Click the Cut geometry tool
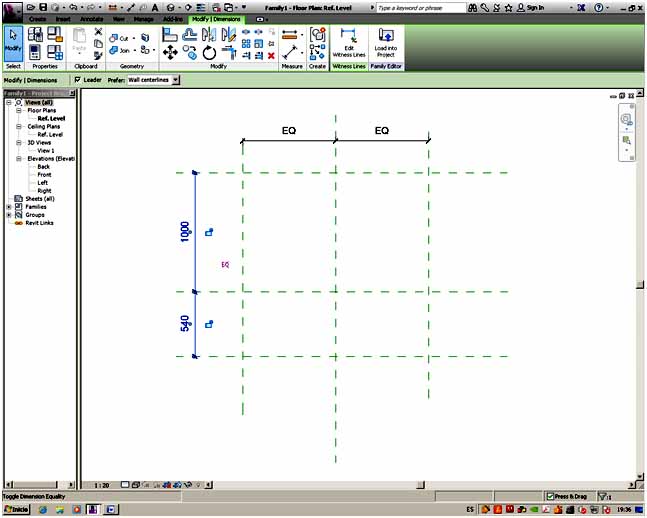 119,38
